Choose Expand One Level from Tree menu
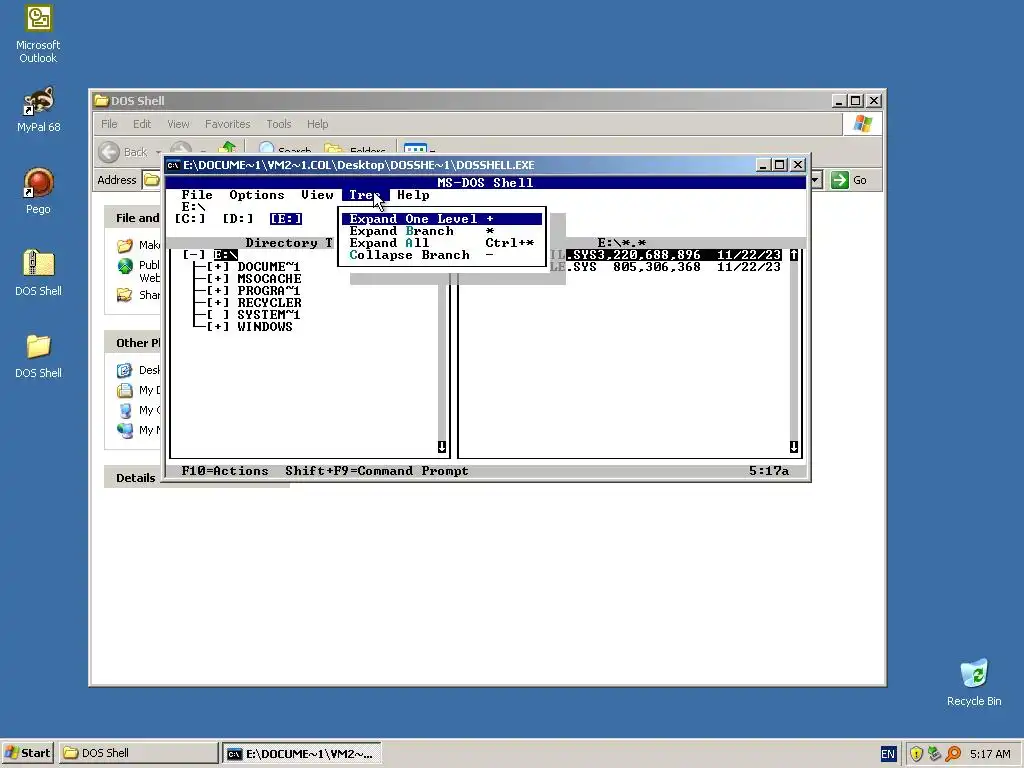The height and width of the screenshot is (768, 1024). tap(442, 219)
